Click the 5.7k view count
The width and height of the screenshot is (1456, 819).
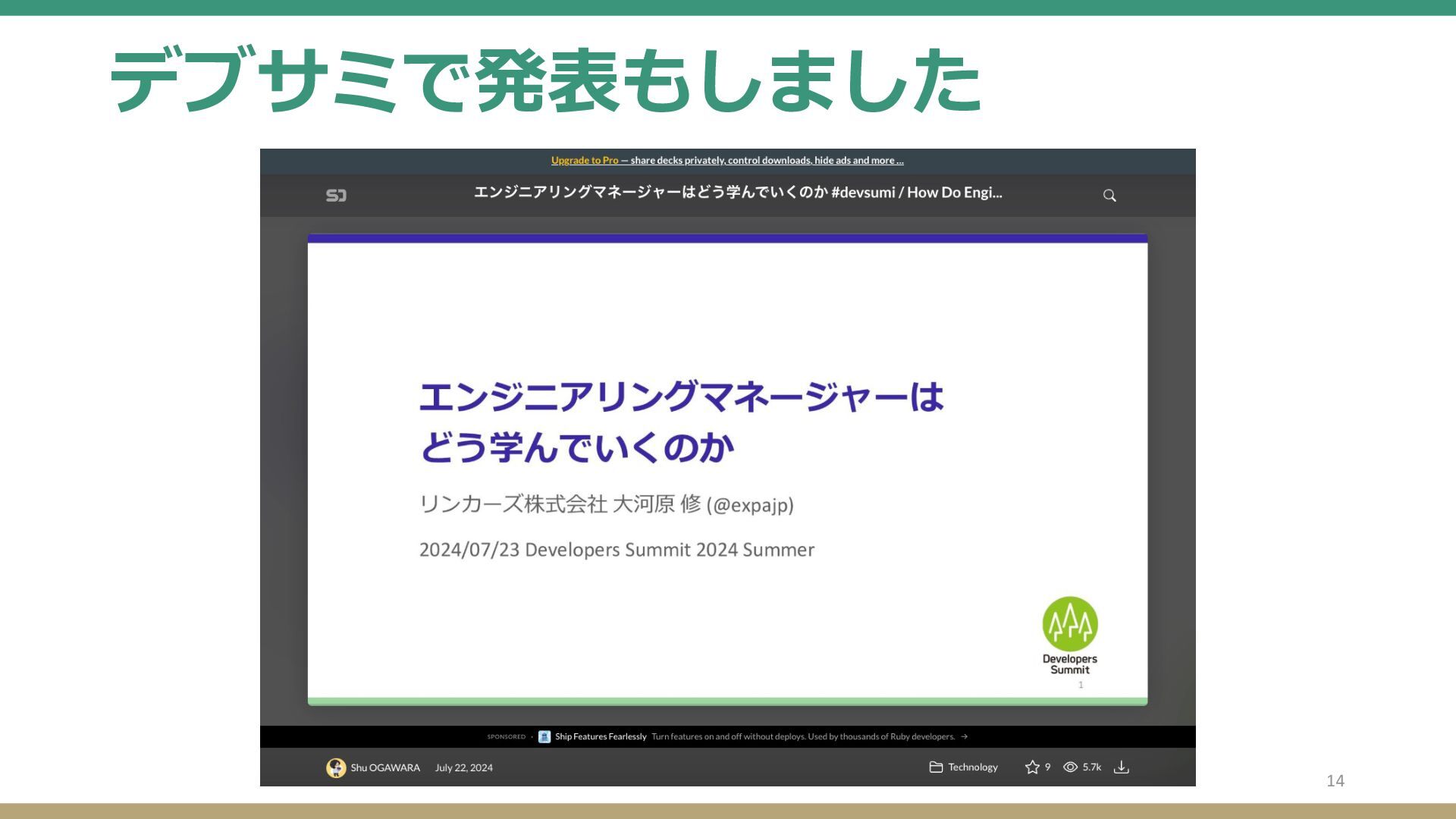[1092, 767]
